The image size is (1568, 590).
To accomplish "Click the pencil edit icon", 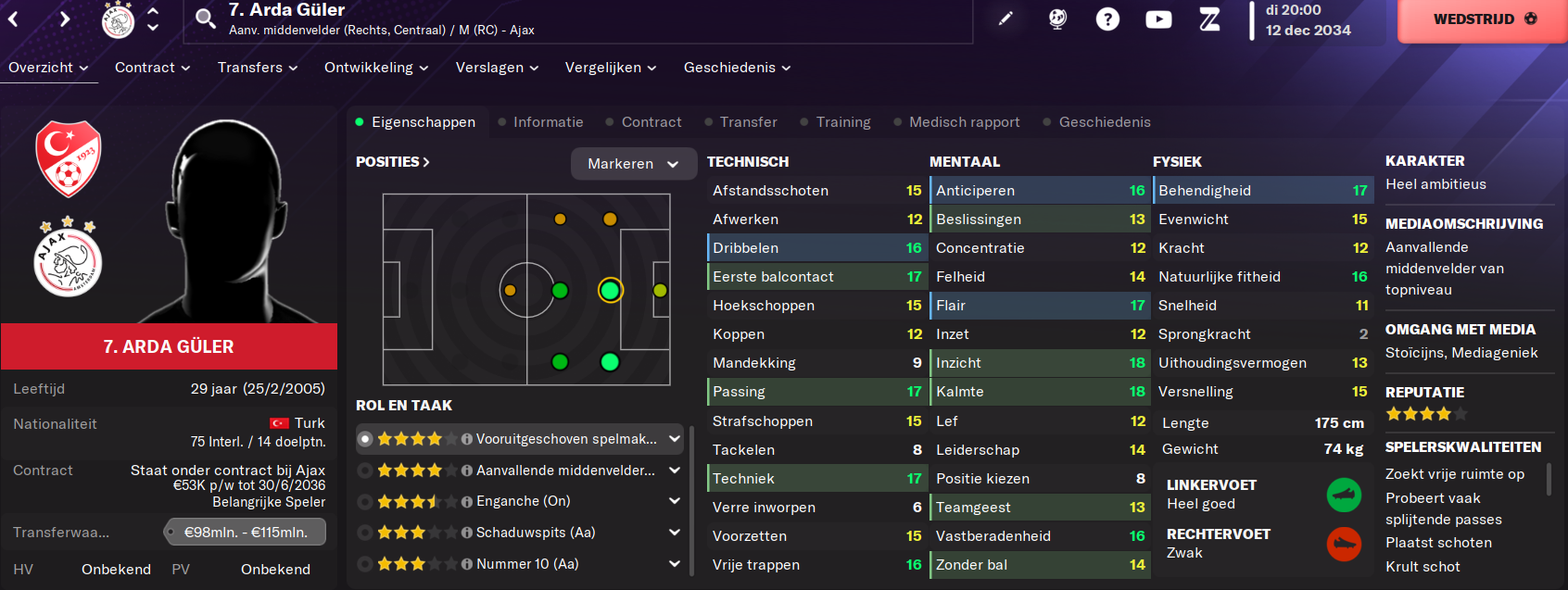I will [1005, 19].
